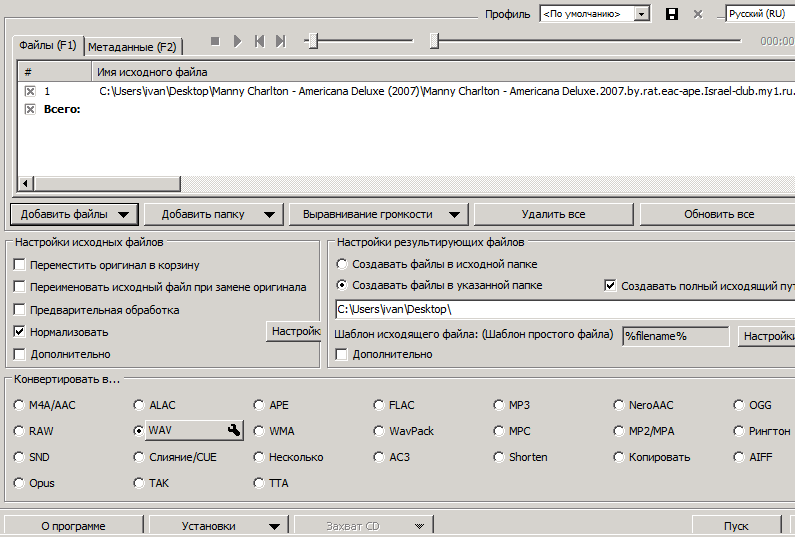Expand the Выравнивание громкости arrow menu

point(454,214)
